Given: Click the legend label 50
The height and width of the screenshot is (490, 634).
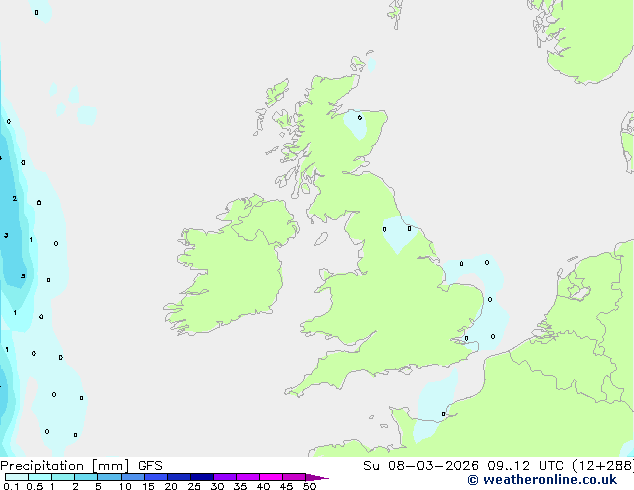Looking at the screenshot, I should [x=309, y=486].
